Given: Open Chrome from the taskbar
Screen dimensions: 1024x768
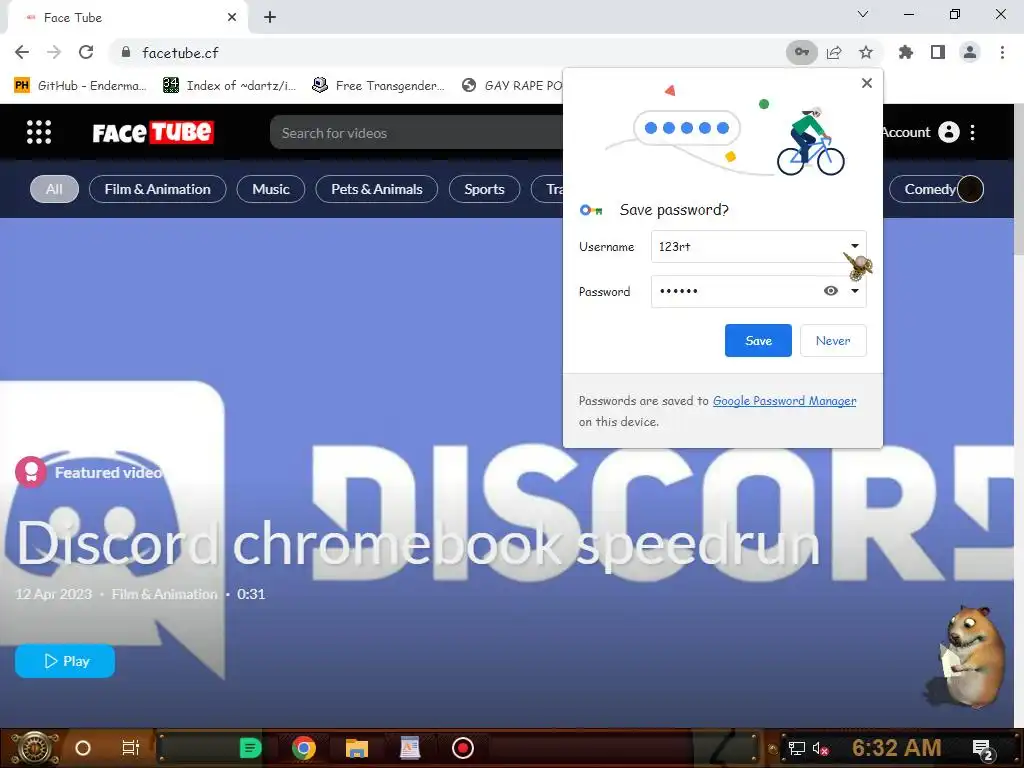Looking at the screenshot, I should coord(304,748).
